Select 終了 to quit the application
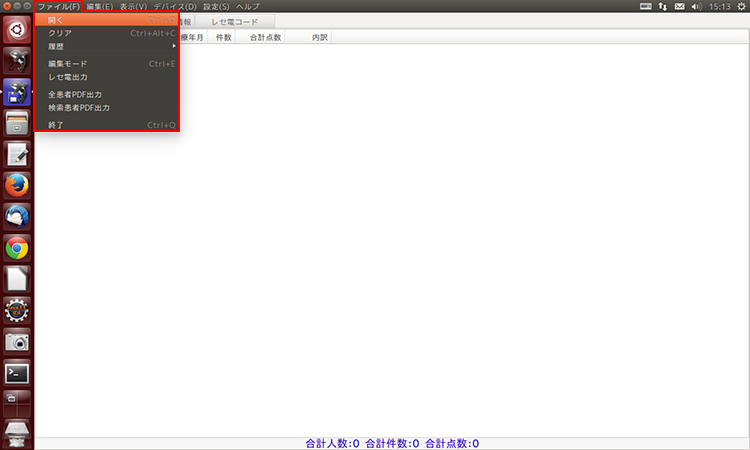The image size is (750, 450). pos(107,125)
